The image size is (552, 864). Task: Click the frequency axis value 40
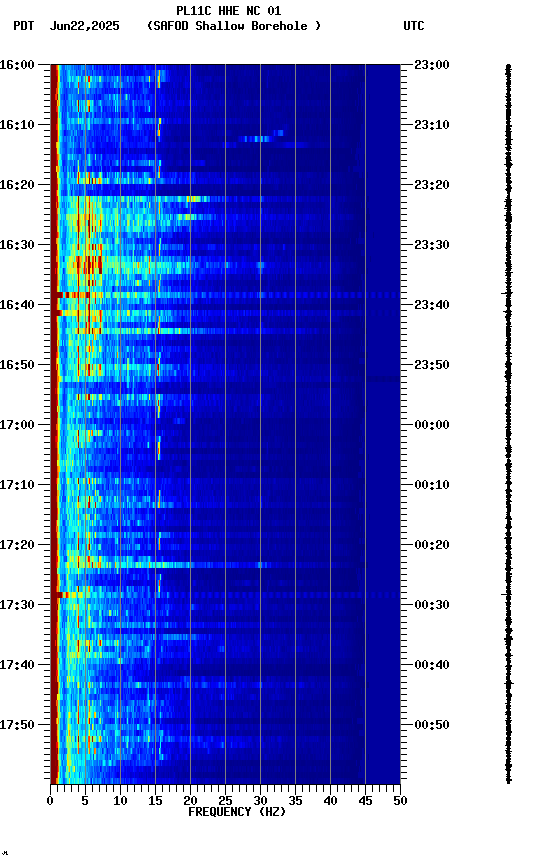pyautogui.click(x=331, y=801)
